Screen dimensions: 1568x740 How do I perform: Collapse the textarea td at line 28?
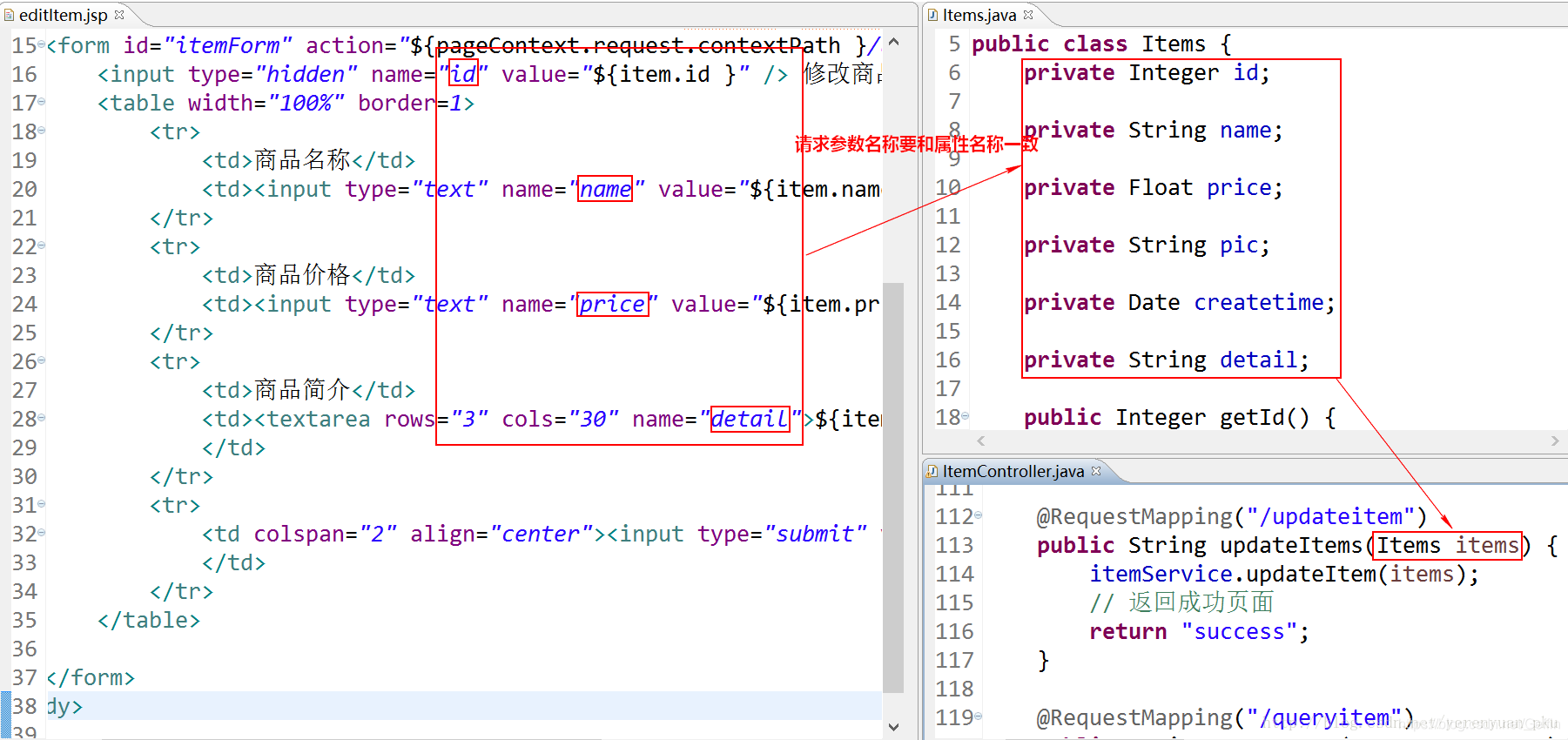point(41,418)
